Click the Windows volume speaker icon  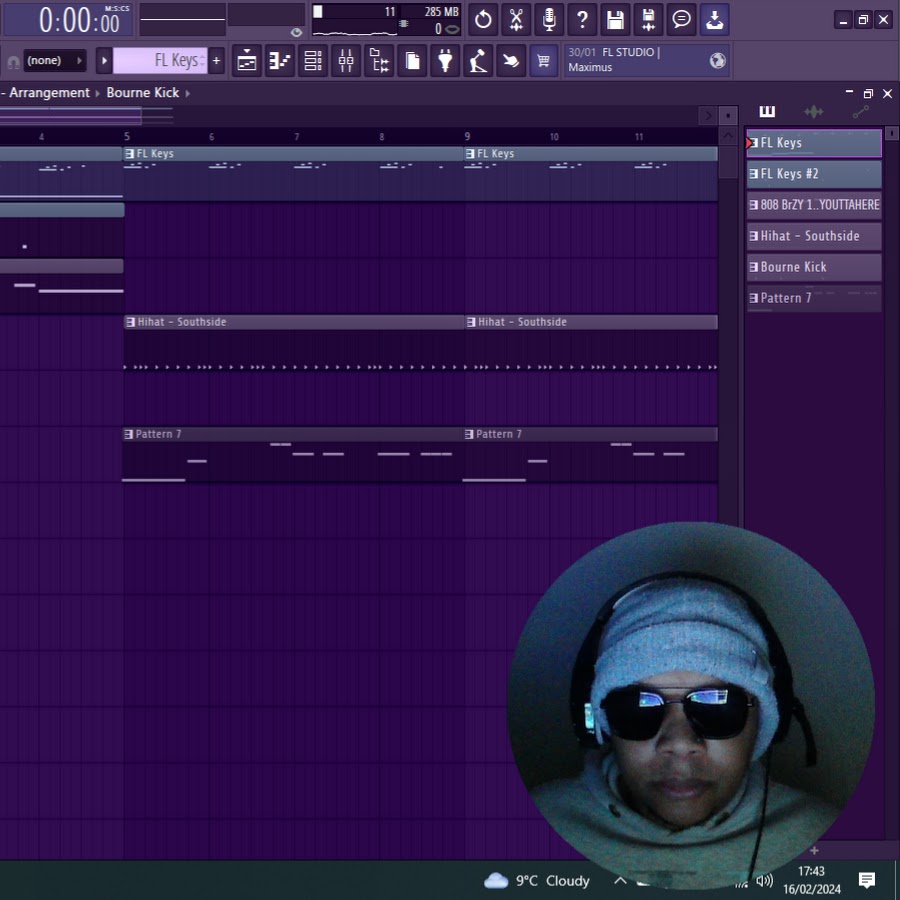click(x=764, y=880)
